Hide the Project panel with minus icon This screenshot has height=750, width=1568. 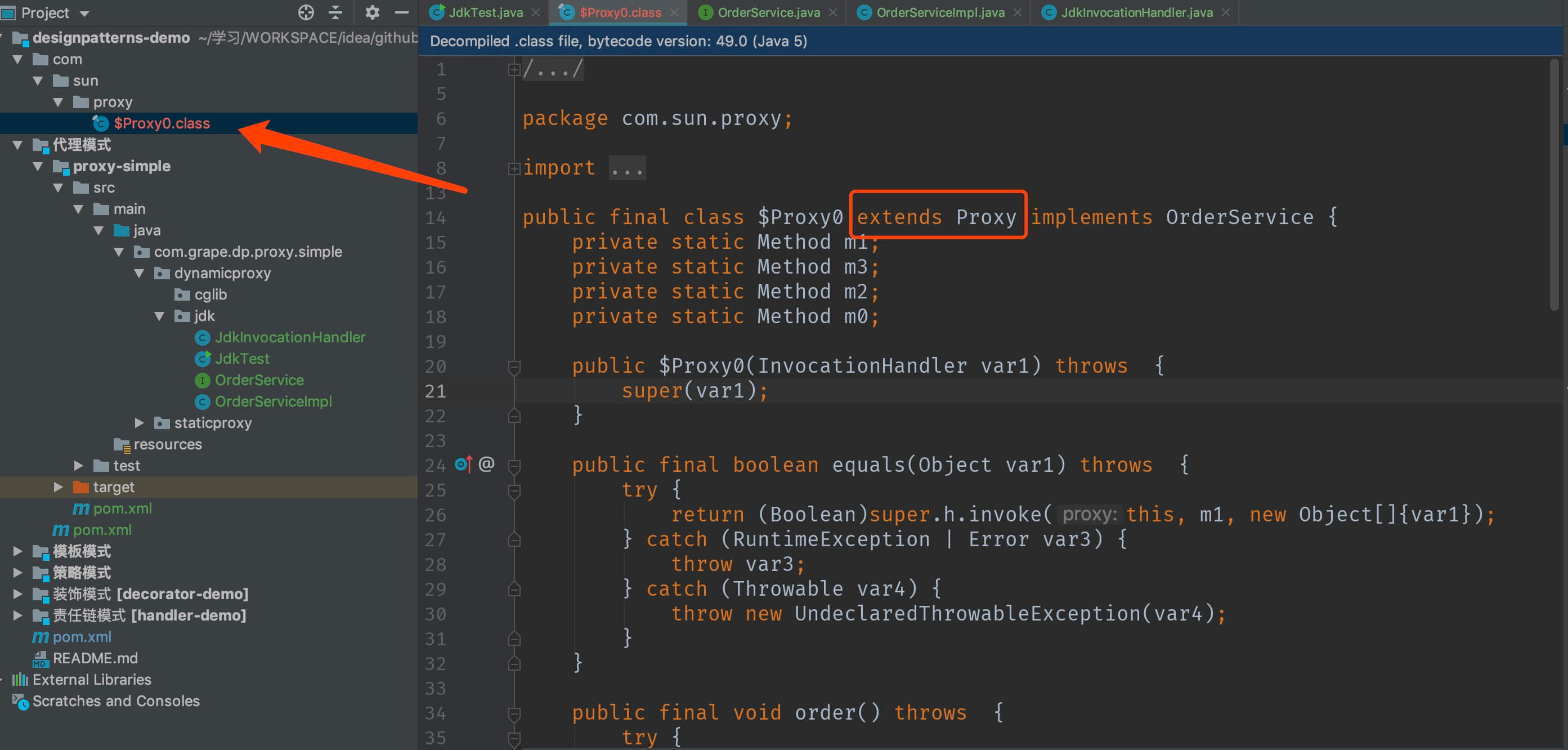pos(402,12)
